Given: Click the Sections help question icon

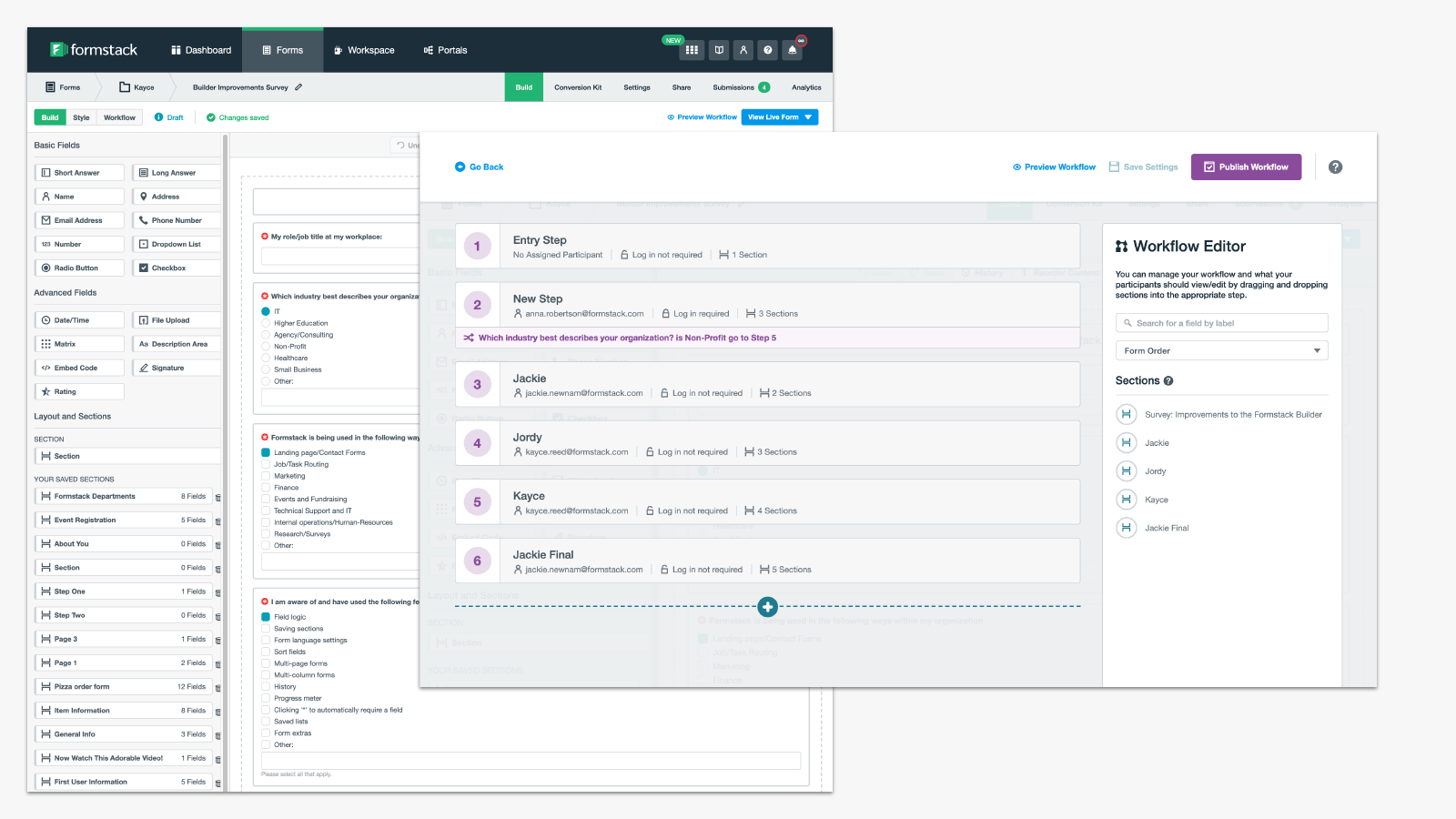Looking at the screenshot, I should tap(1168, 381).
